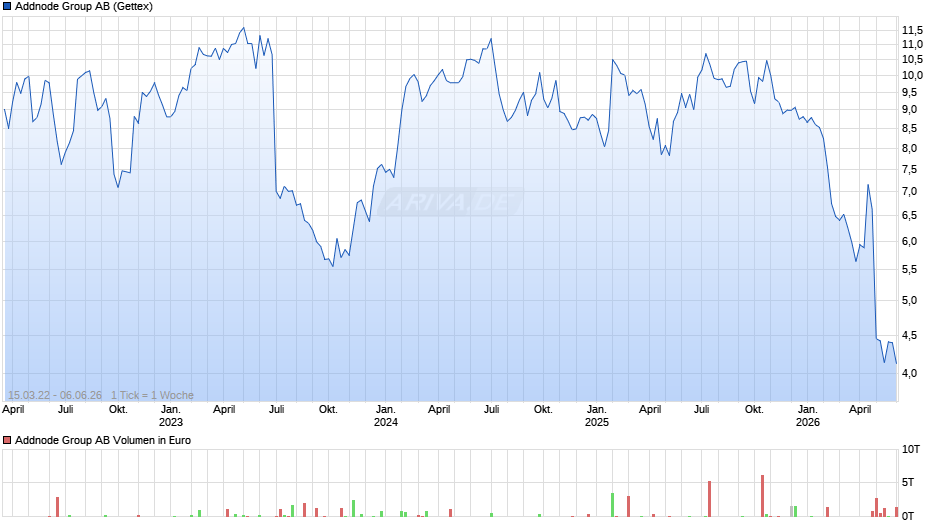Viewport: 940px width, 526px height.
Task: Click the 10,0 price axis value
Action: (912, 76)
